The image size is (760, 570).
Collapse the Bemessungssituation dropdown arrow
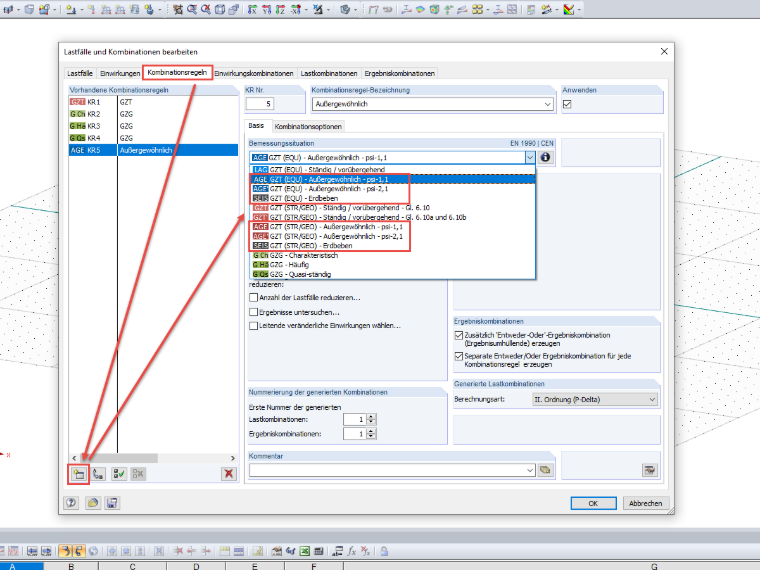(x=530, y=157)
